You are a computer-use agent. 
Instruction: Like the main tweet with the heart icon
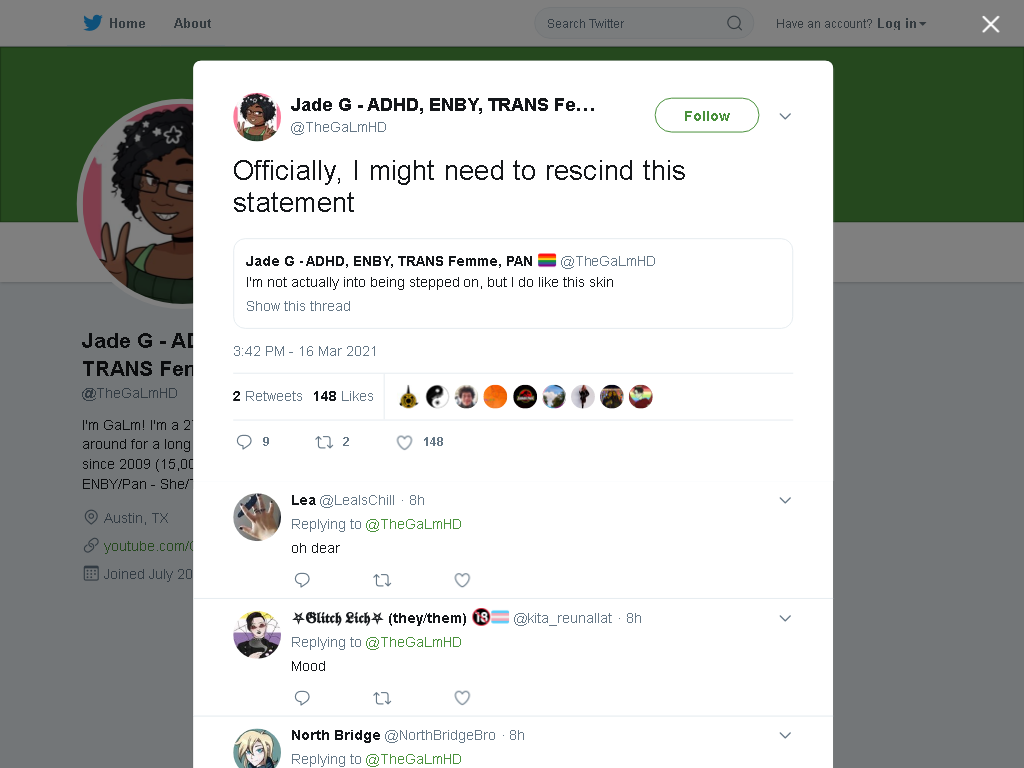[x=404, y=442]
